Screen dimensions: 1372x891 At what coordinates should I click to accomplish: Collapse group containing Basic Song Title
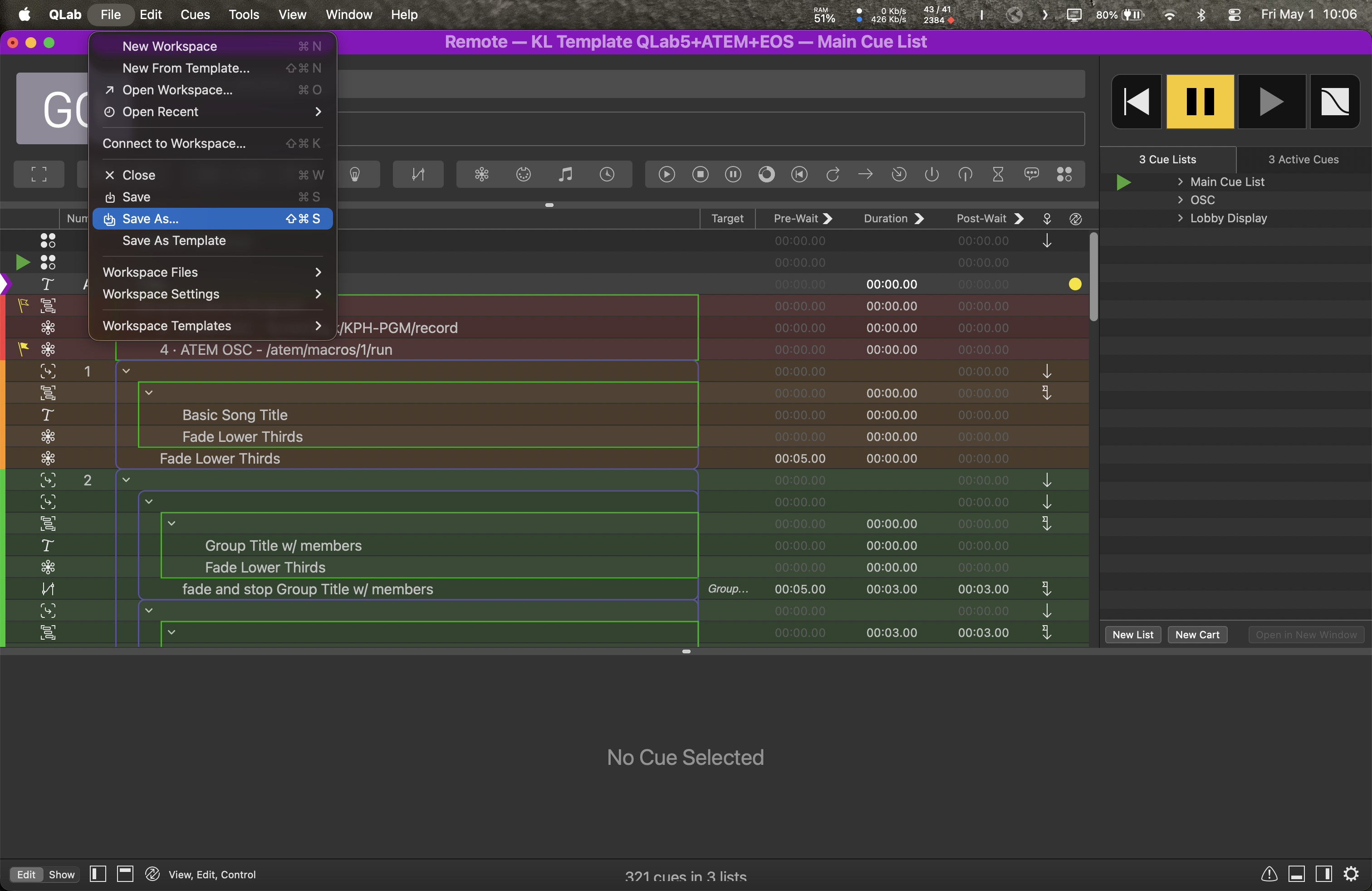click(149, 393)
